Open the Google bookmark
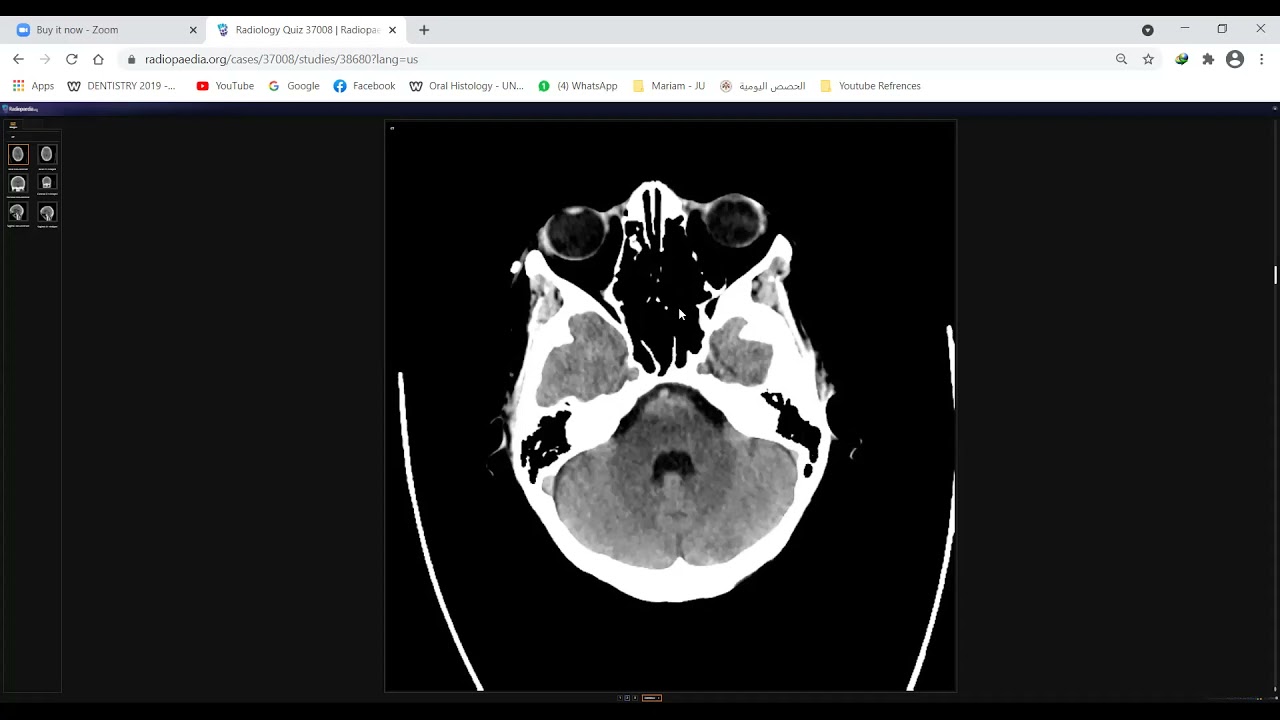Image resolution: width=1280 pixels, height=720 pixels. point(294,86)
